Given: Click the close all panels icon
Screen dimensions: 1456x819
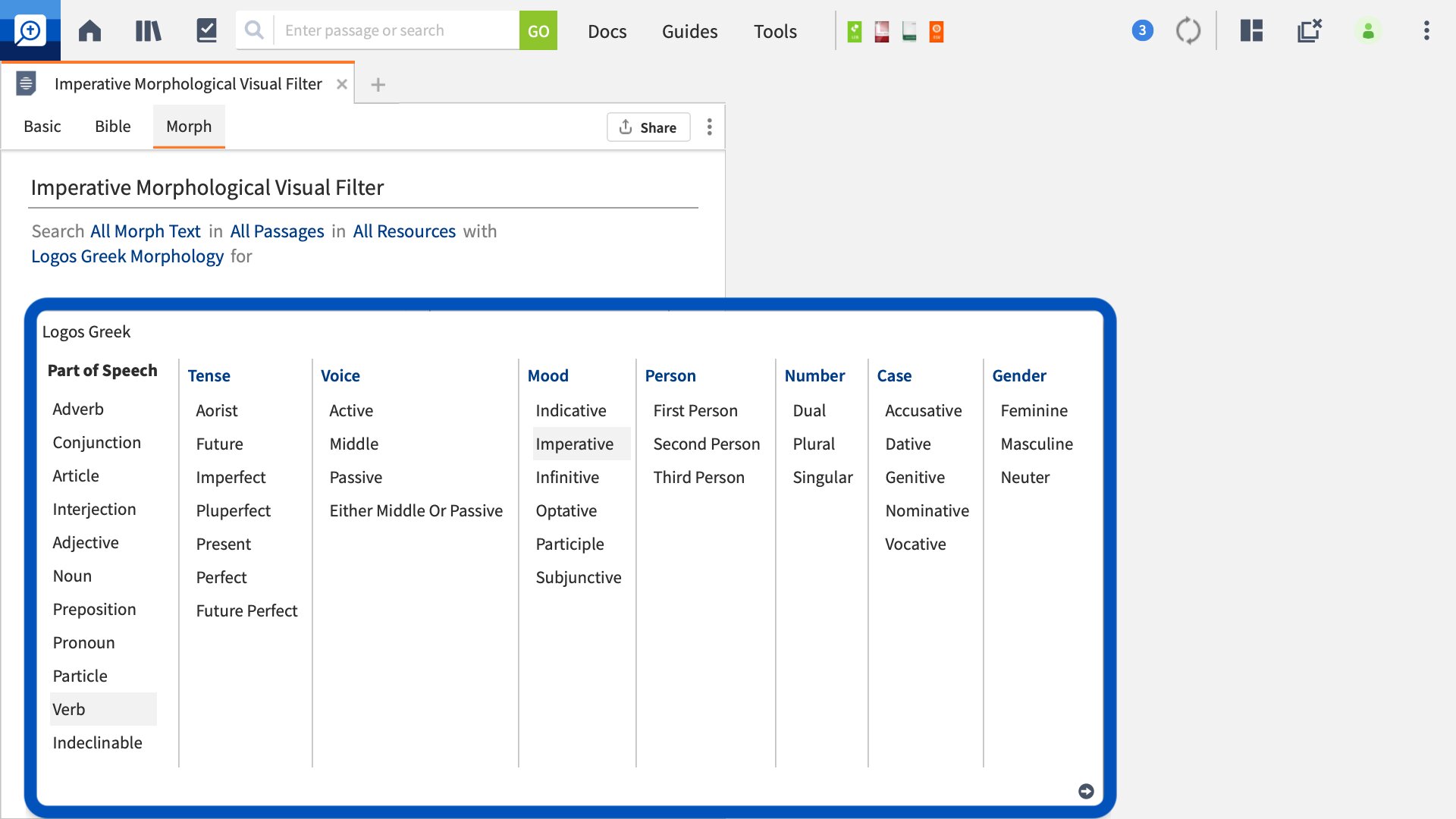Looking at the screenshot, I should [x=1310, y=30].
